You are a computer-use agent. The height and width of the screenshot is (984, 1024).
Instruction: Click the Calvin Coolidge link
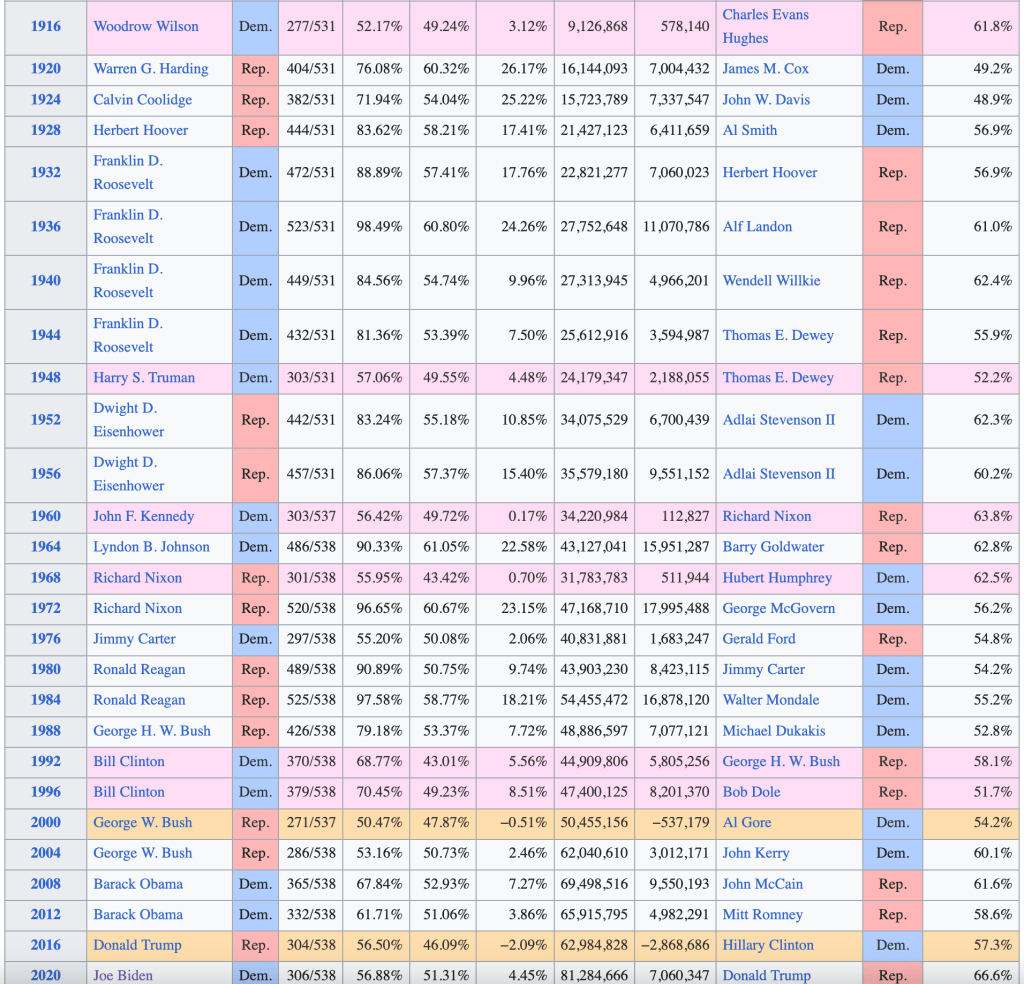[142, 100]
